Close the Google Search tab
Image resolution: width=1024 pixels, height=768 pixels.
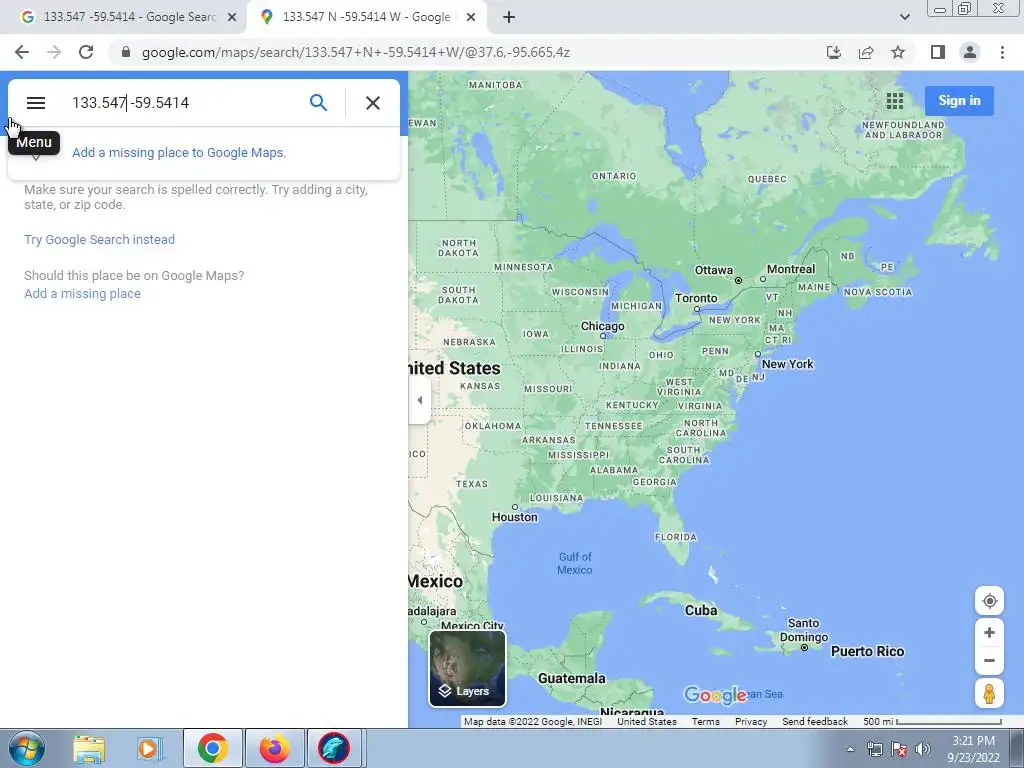point(232,18)
